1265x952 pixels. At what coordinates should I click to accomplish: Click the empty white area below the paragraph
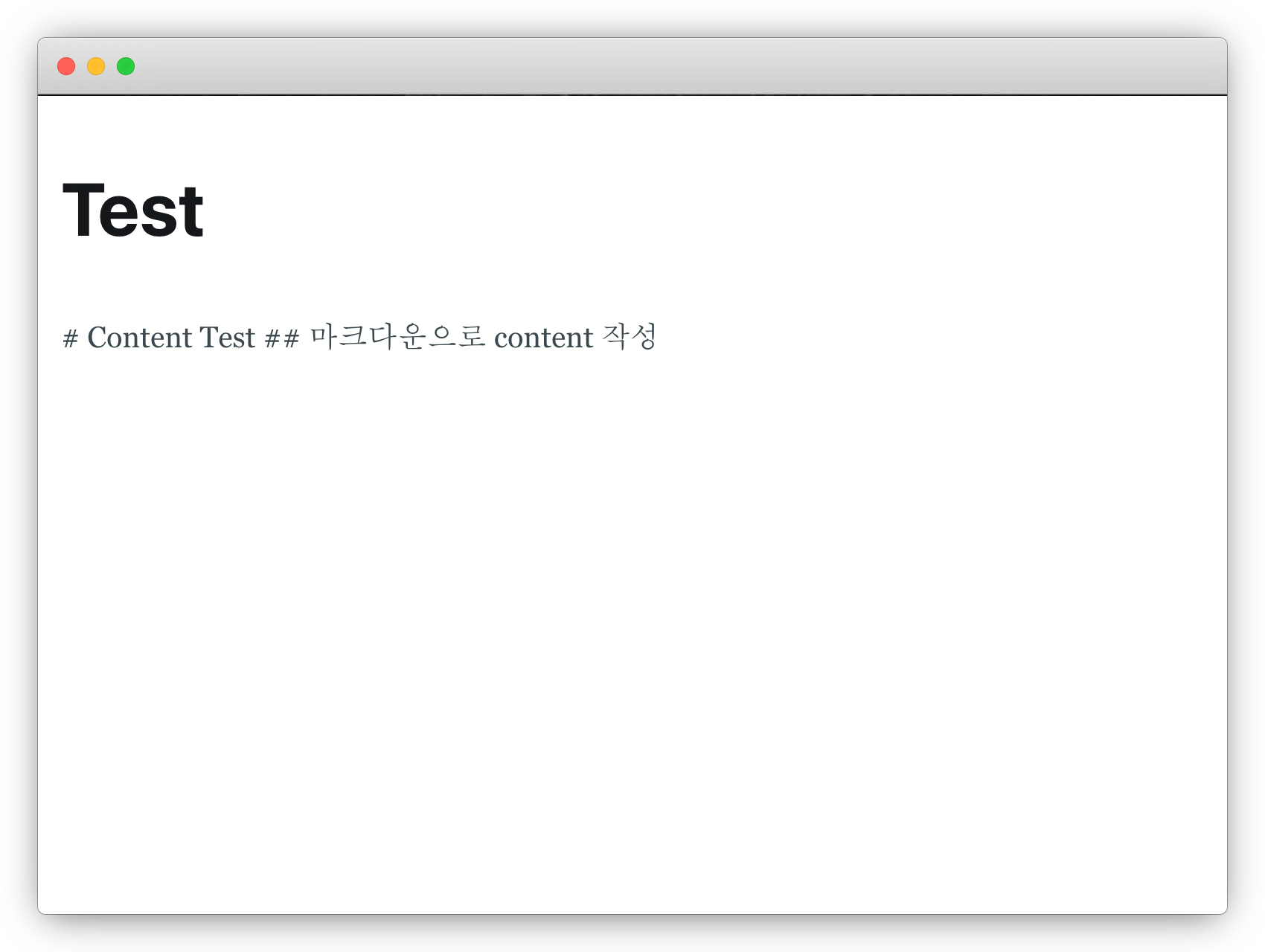pos(632,632)
